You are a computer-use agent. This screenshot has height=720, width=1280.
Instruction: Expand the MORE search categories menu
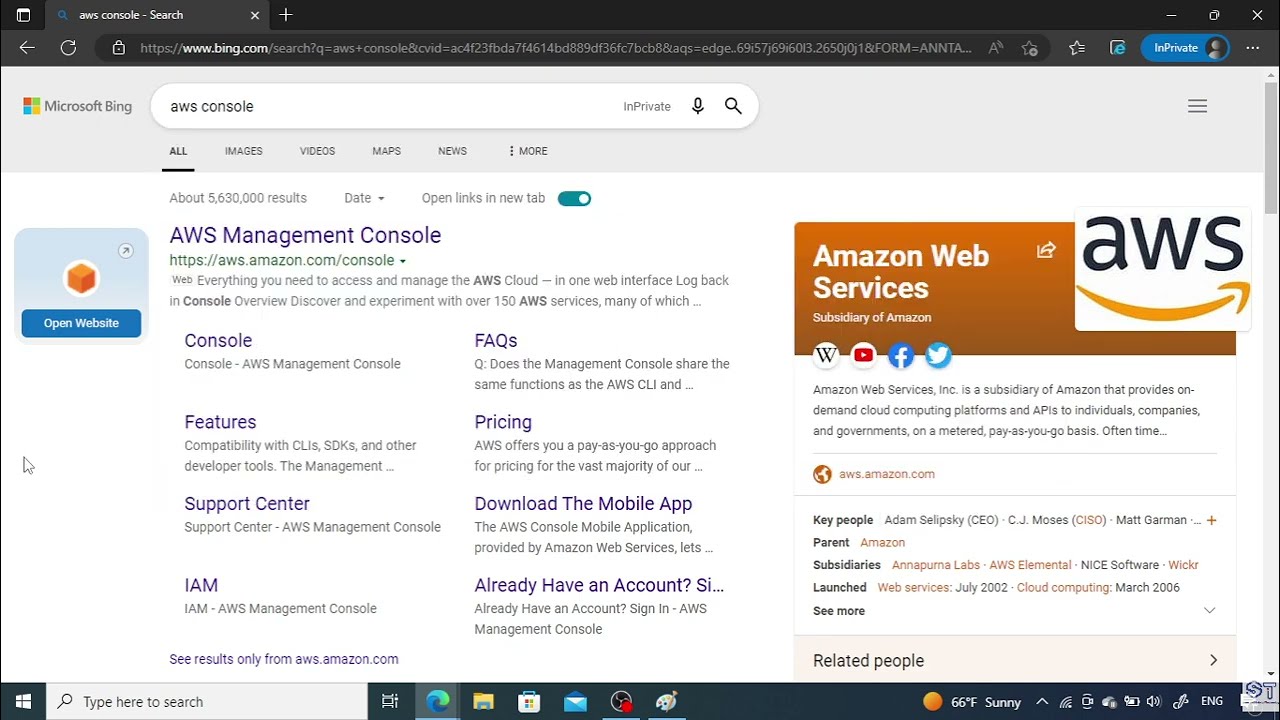tap(527, 151)
